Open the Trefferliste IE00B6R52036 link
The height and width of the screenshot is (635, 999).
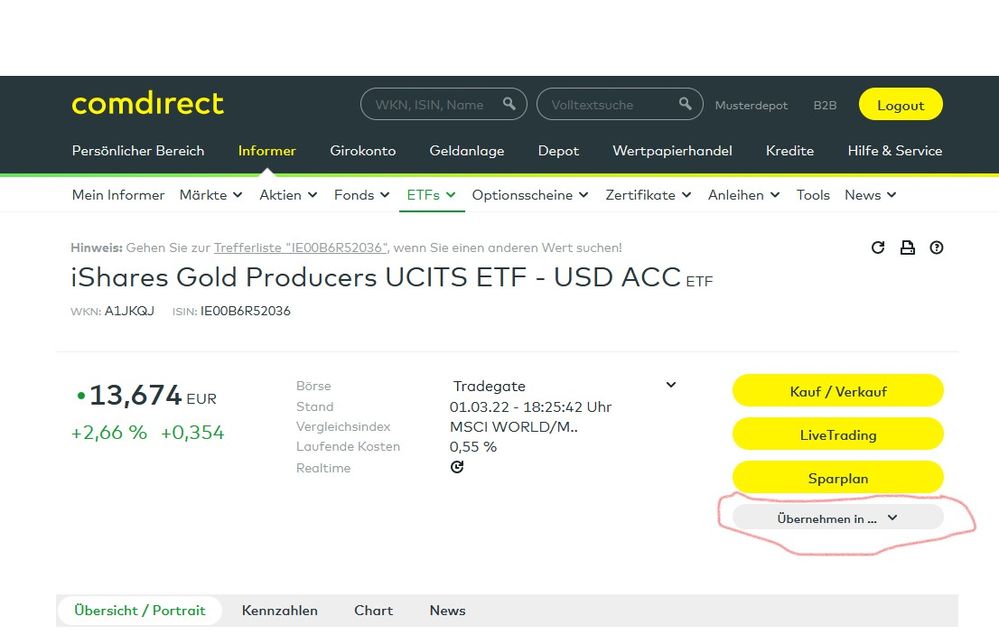click(x=300, y=247)
